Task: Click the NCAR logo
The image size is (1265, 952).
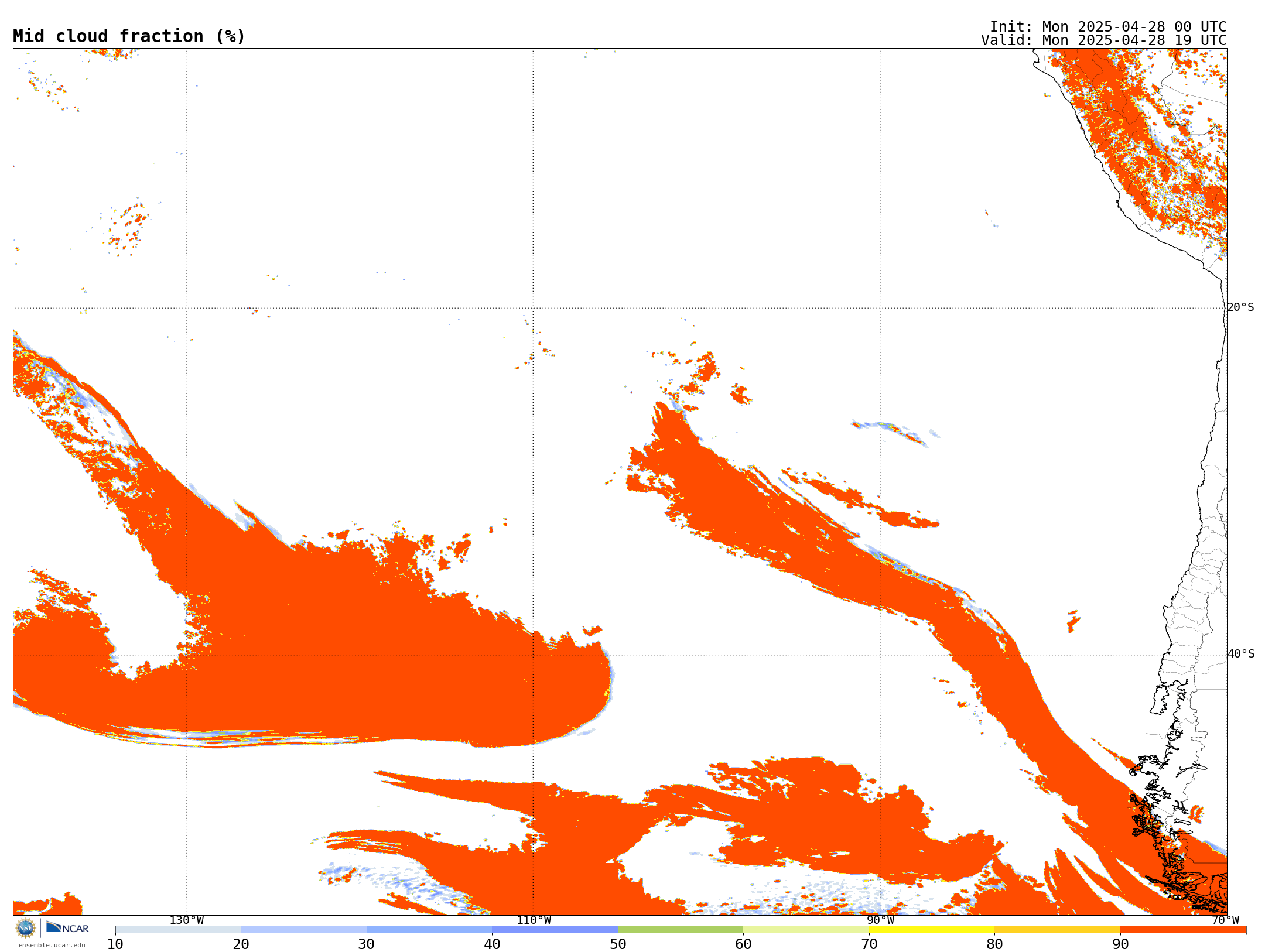Action: [67, 927]
